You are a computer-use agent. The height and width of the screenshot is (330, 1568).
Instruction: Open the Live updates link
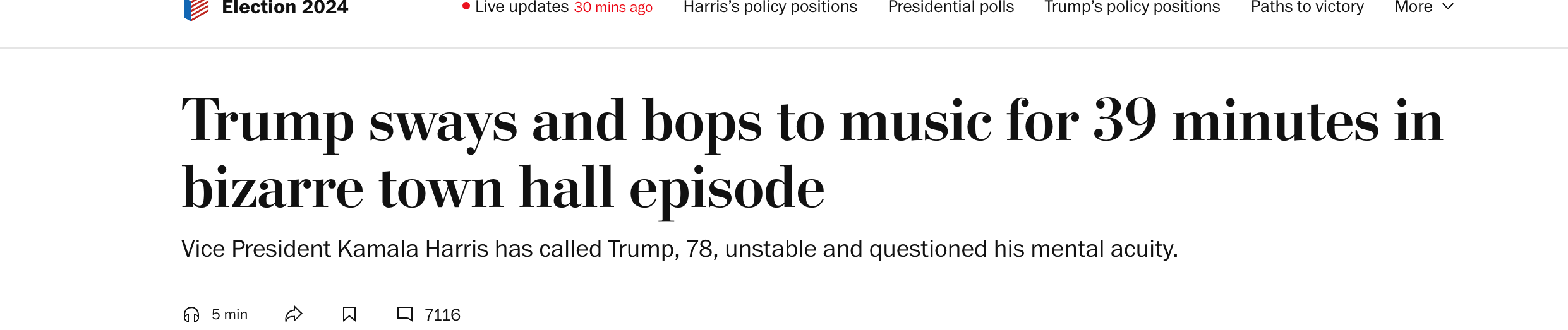[522, 7]
